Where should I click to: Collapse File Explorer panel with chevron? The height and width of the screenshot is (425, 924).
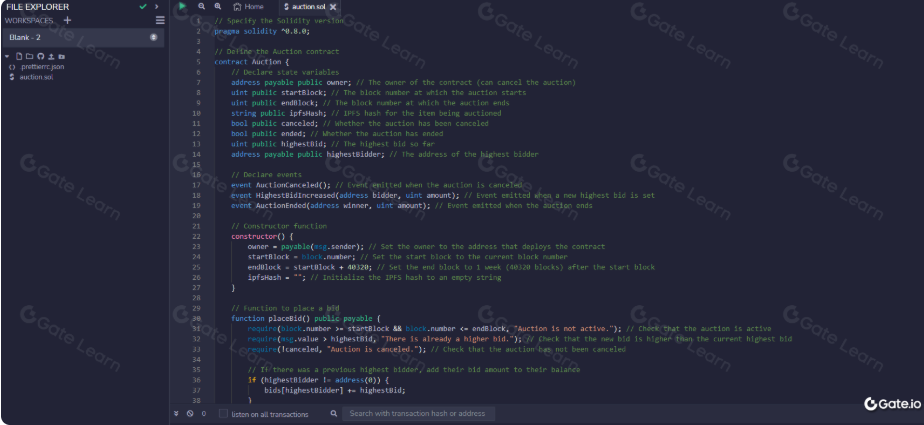(156, 6)
